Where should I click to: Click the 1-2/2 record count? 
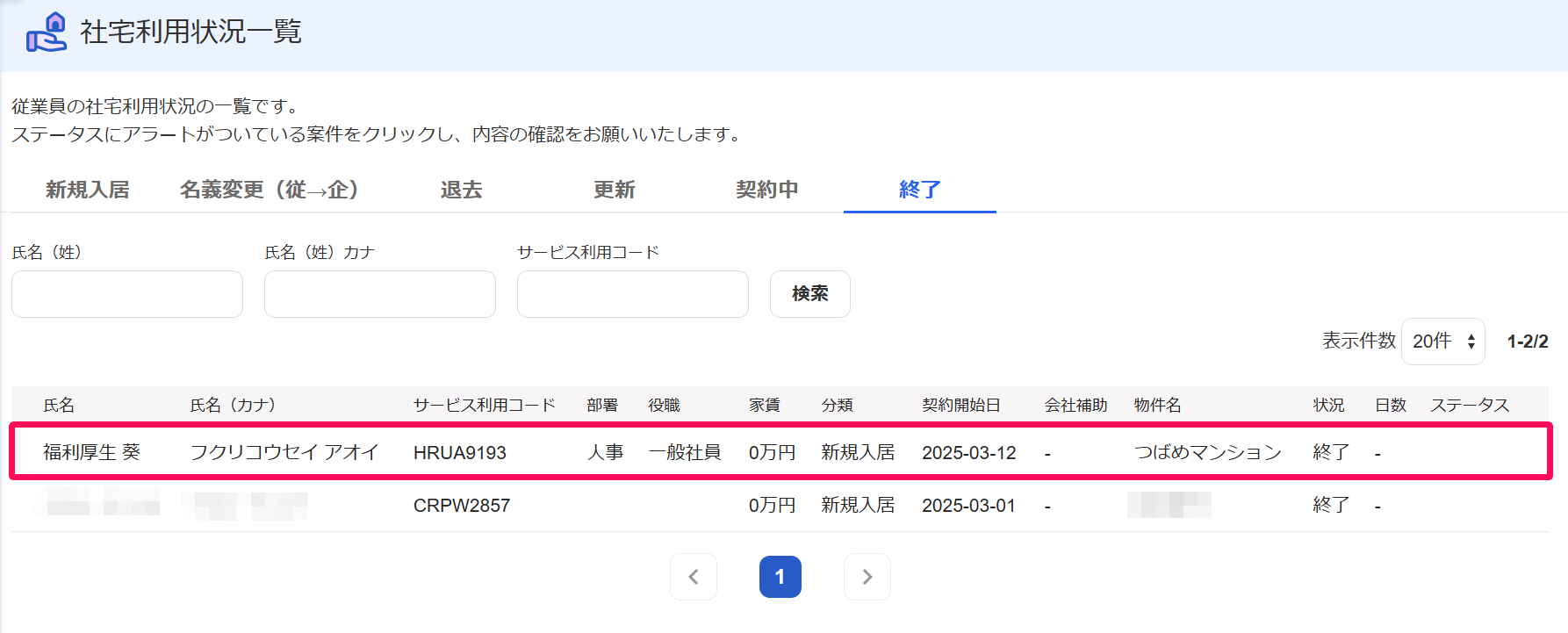1528,342
